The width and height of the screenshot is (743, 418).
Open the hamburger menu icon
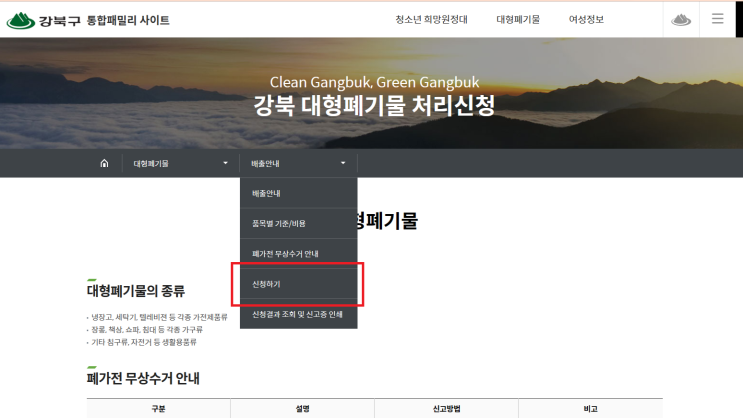[x=717, y=19]
